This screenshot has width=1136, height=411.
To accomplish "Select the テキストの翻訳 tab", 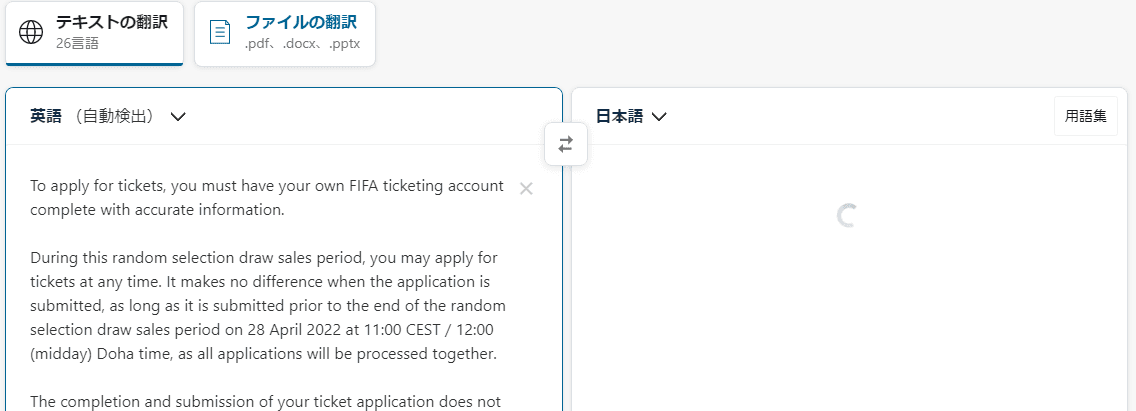I will tap(94, 33).
